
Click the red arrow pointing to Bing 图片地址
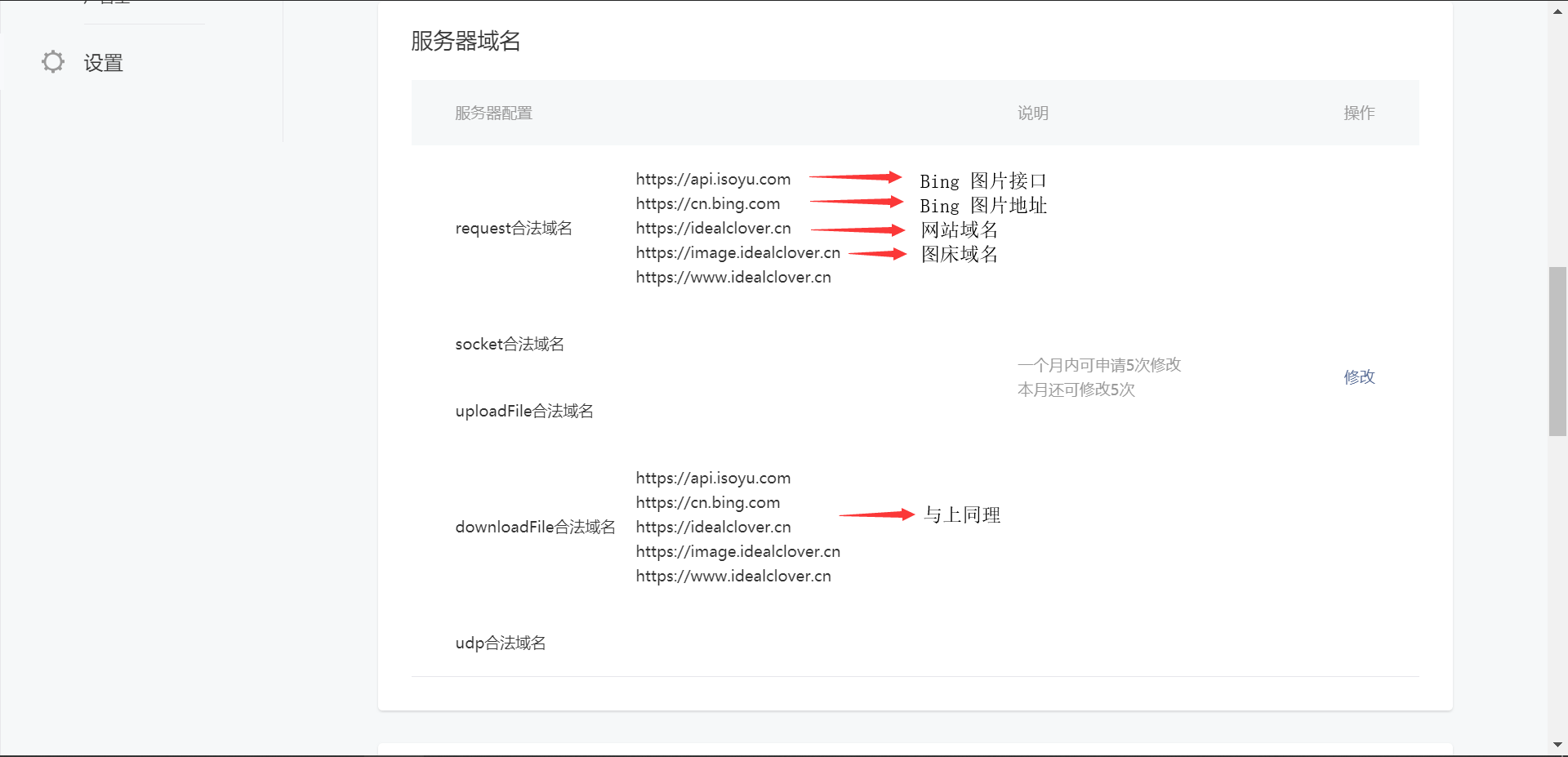click(x=856, y=202)
